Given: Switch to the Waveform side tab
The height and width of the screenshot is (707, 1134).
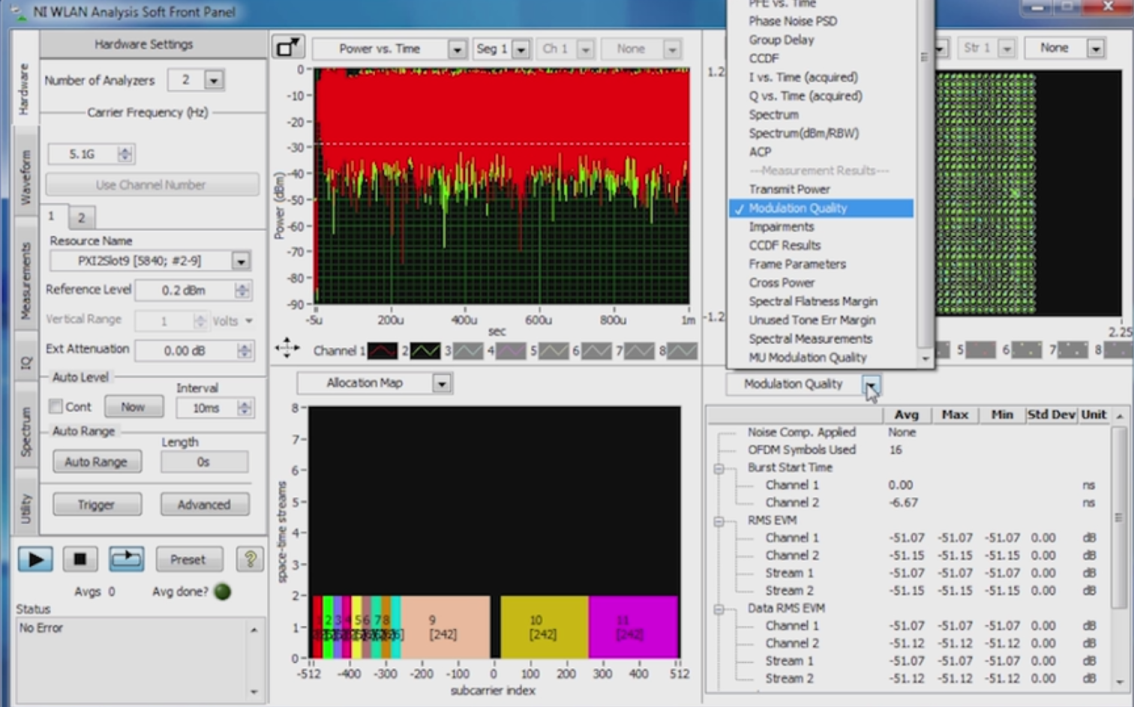Looking at the screenshot, I should (26, 176).
